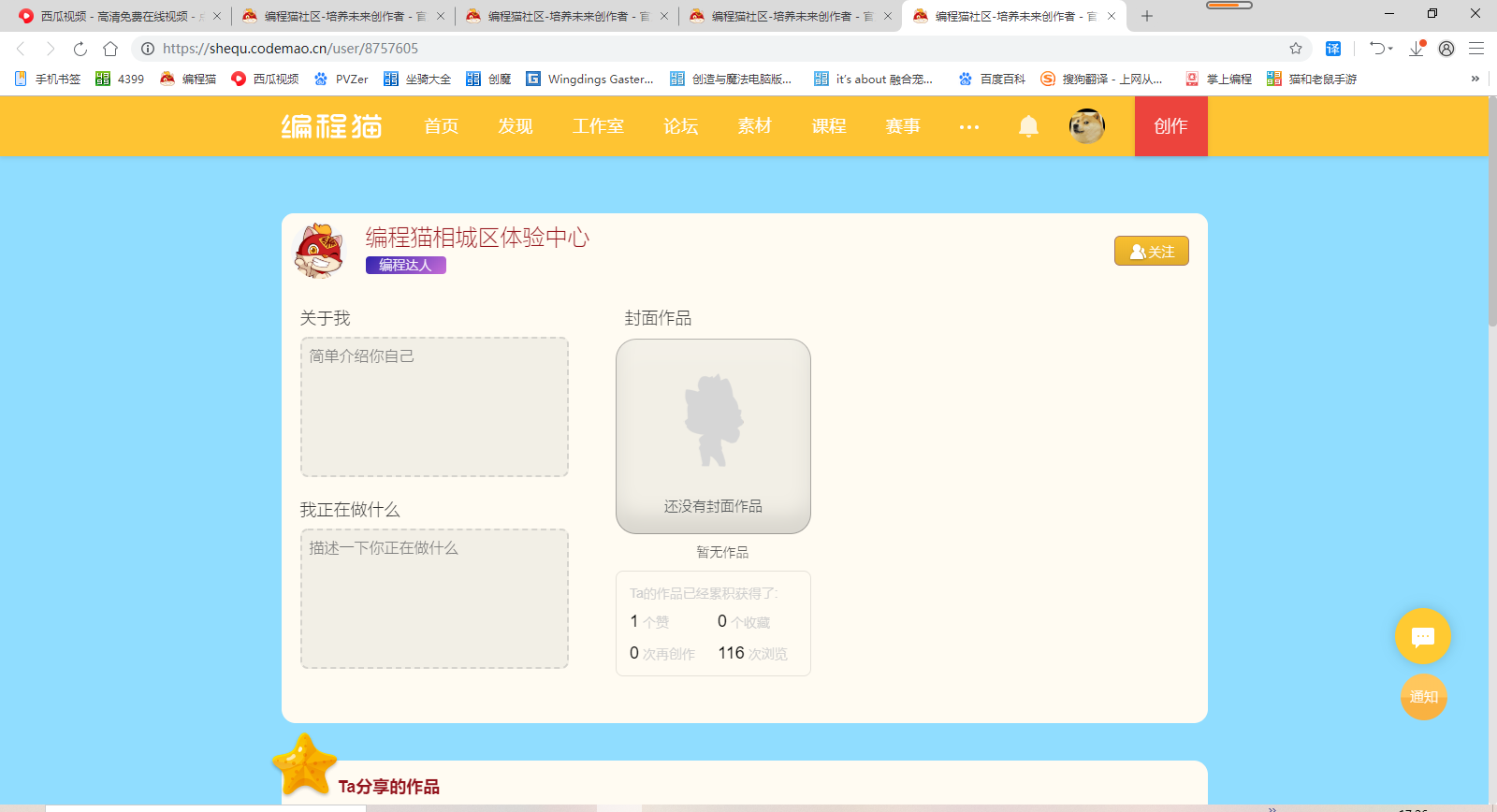This screenshot has height=812, width=1497.
Task: Close the currently active 编程猫社区 tab
Action: 1112,16
